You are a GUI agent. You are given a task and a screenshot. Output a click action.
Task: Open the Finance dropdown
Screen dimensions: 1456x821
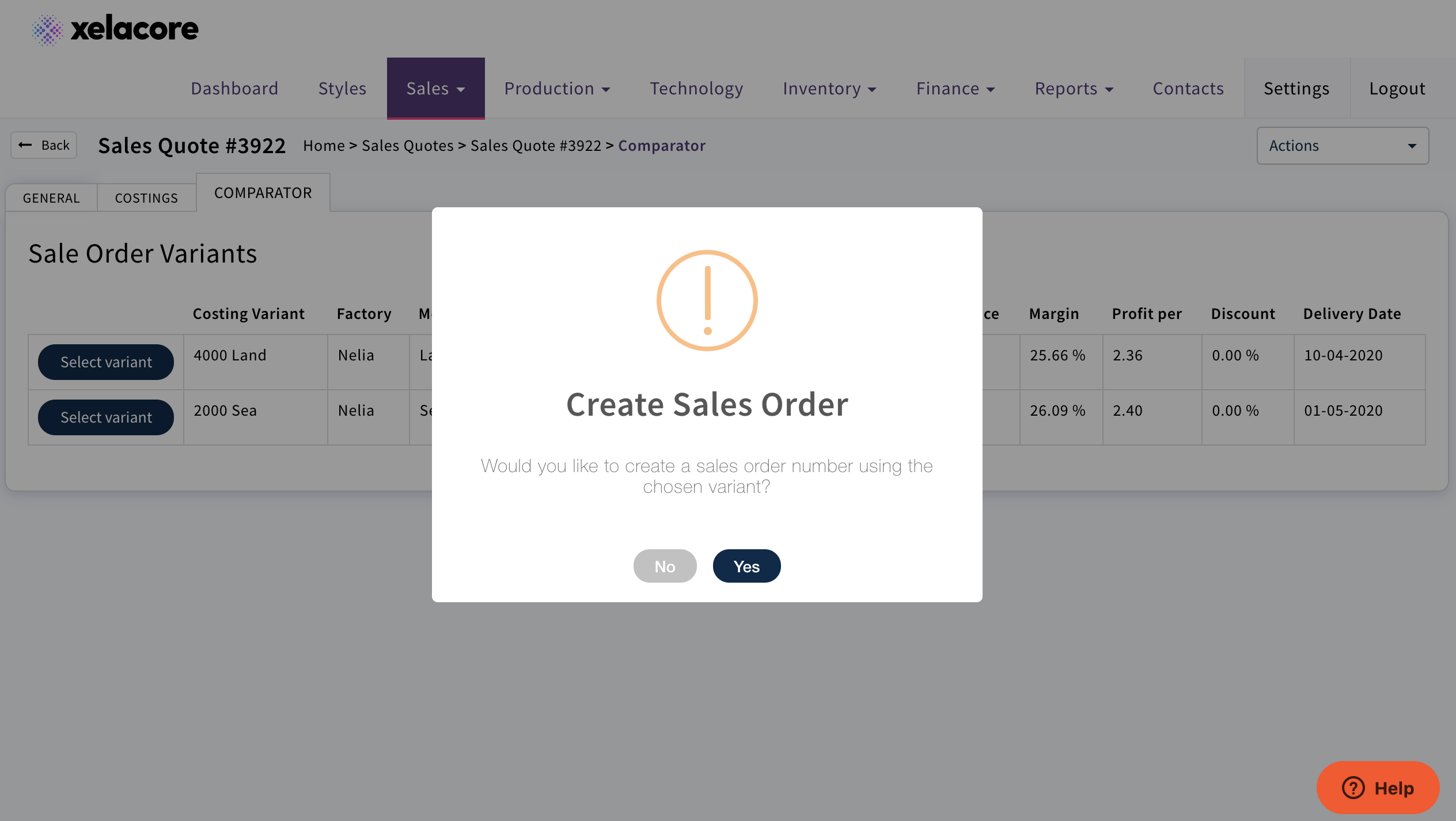click(955, 89)
